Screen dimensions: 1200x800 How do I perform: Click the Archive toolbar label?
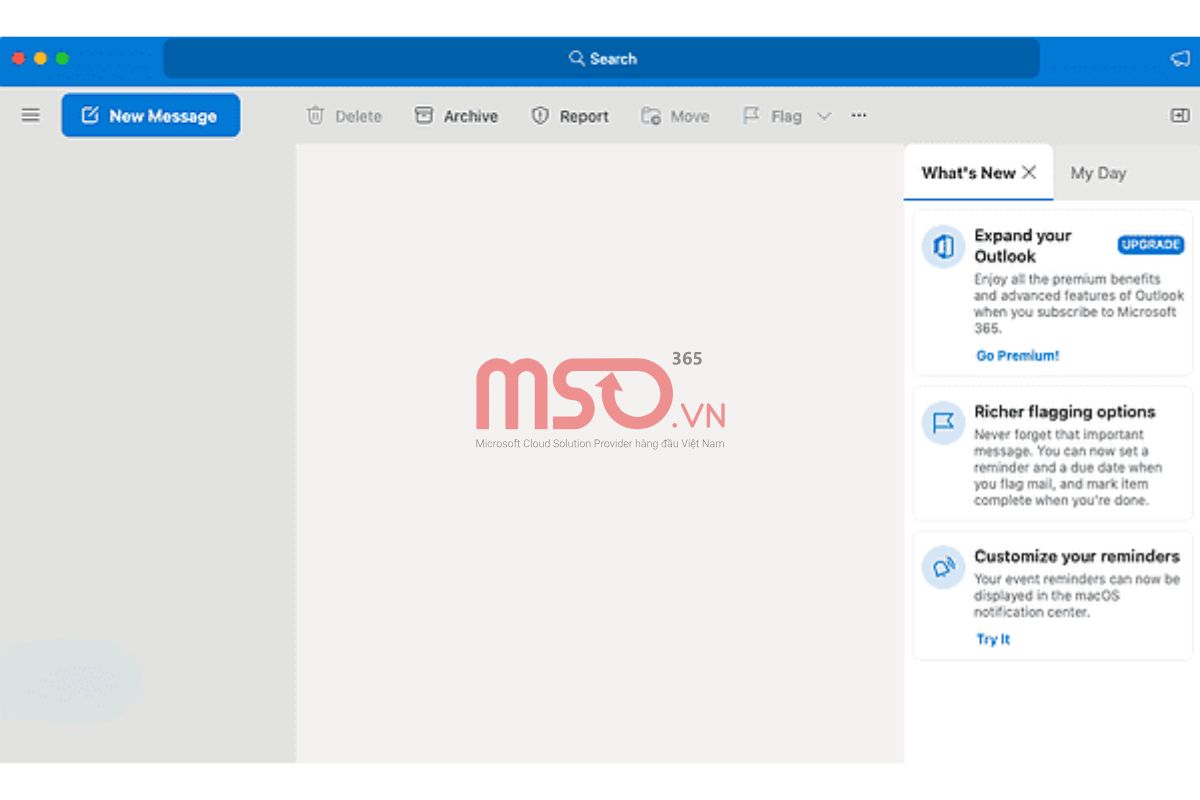471,116
